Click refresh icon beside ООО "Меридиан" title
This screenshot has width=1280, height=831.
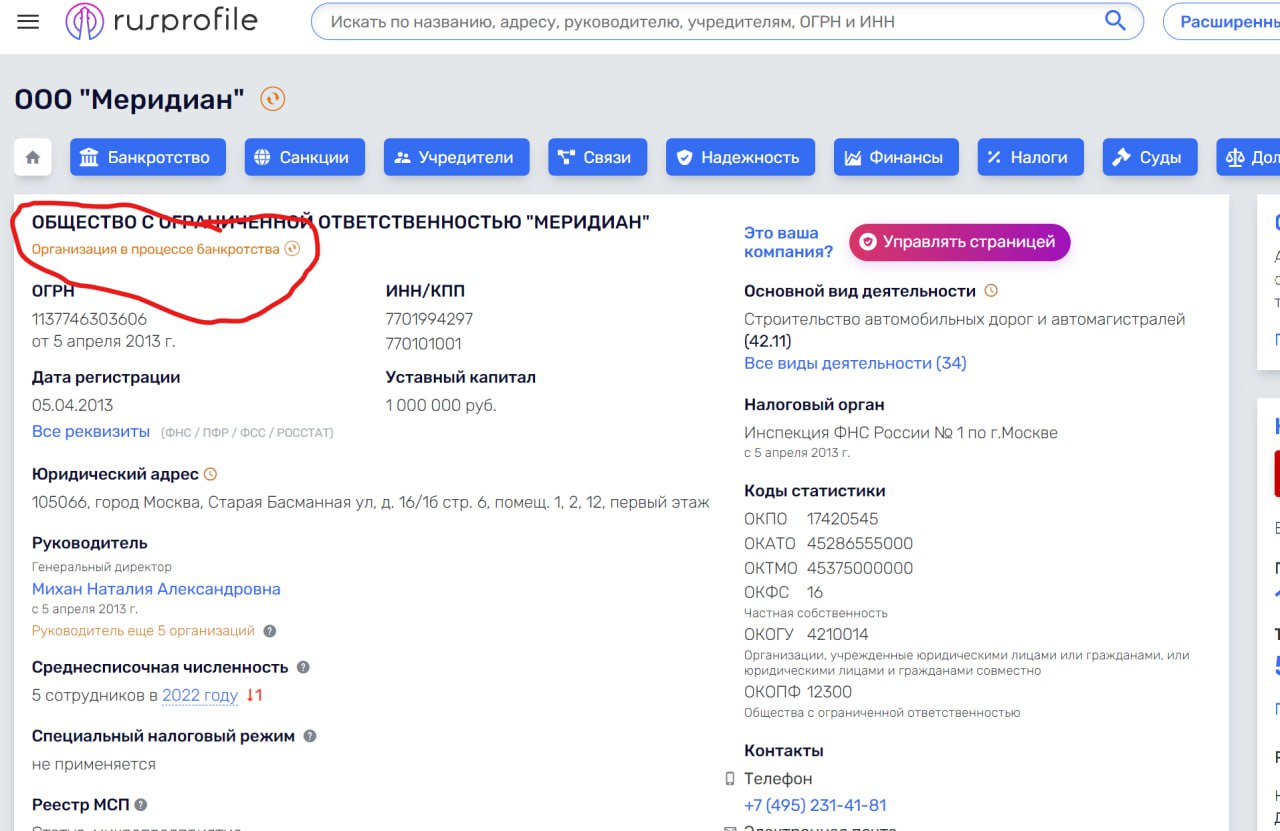click(273, 99)
